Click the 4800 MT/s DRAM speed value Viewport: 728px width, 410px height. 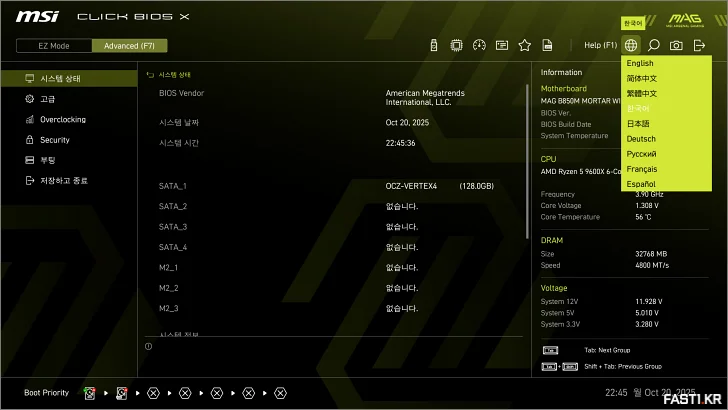coord(652,266)
